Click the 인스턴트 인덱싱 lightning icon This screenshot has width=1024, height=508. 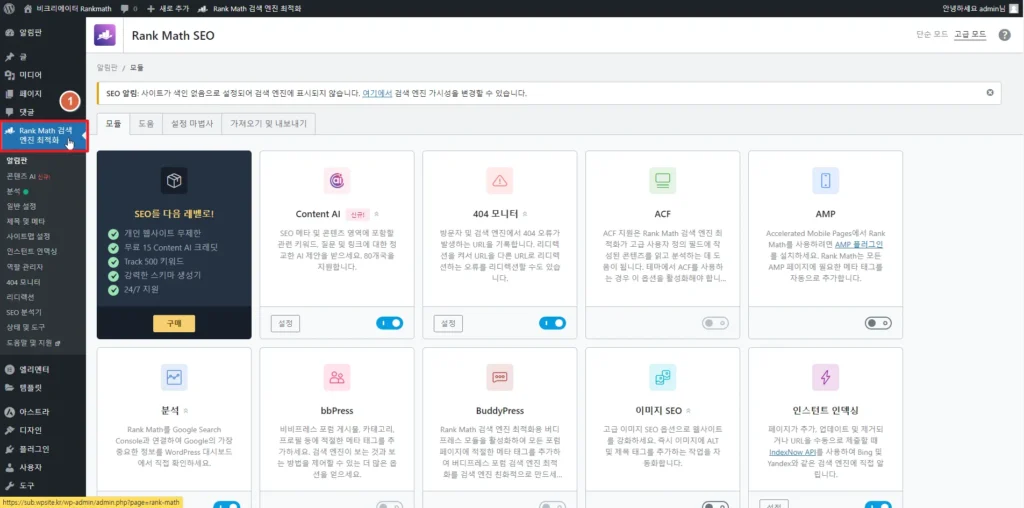tap(825, 377)
